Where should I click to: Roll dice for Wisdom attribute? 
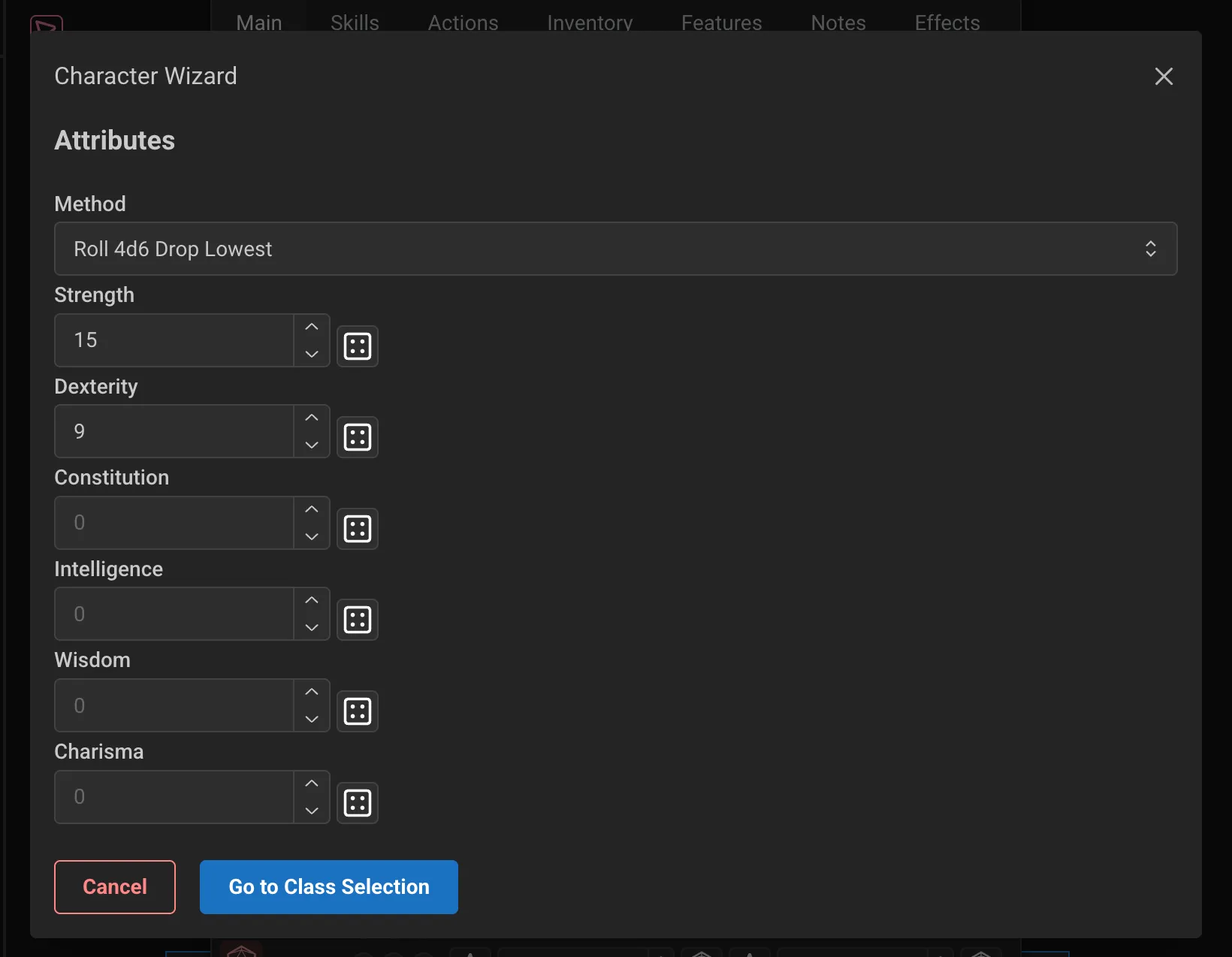(x=358, y=711)
